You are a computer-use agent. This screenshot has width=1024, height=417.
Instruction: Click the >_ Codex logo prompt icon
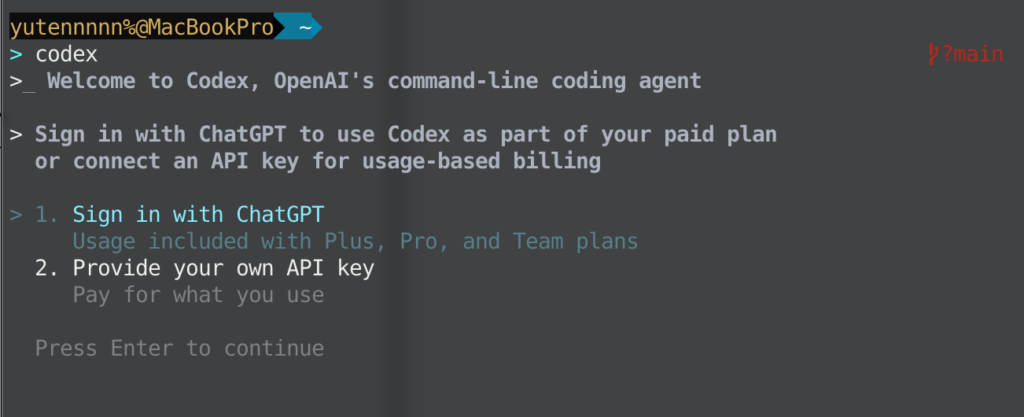point(22,82)
